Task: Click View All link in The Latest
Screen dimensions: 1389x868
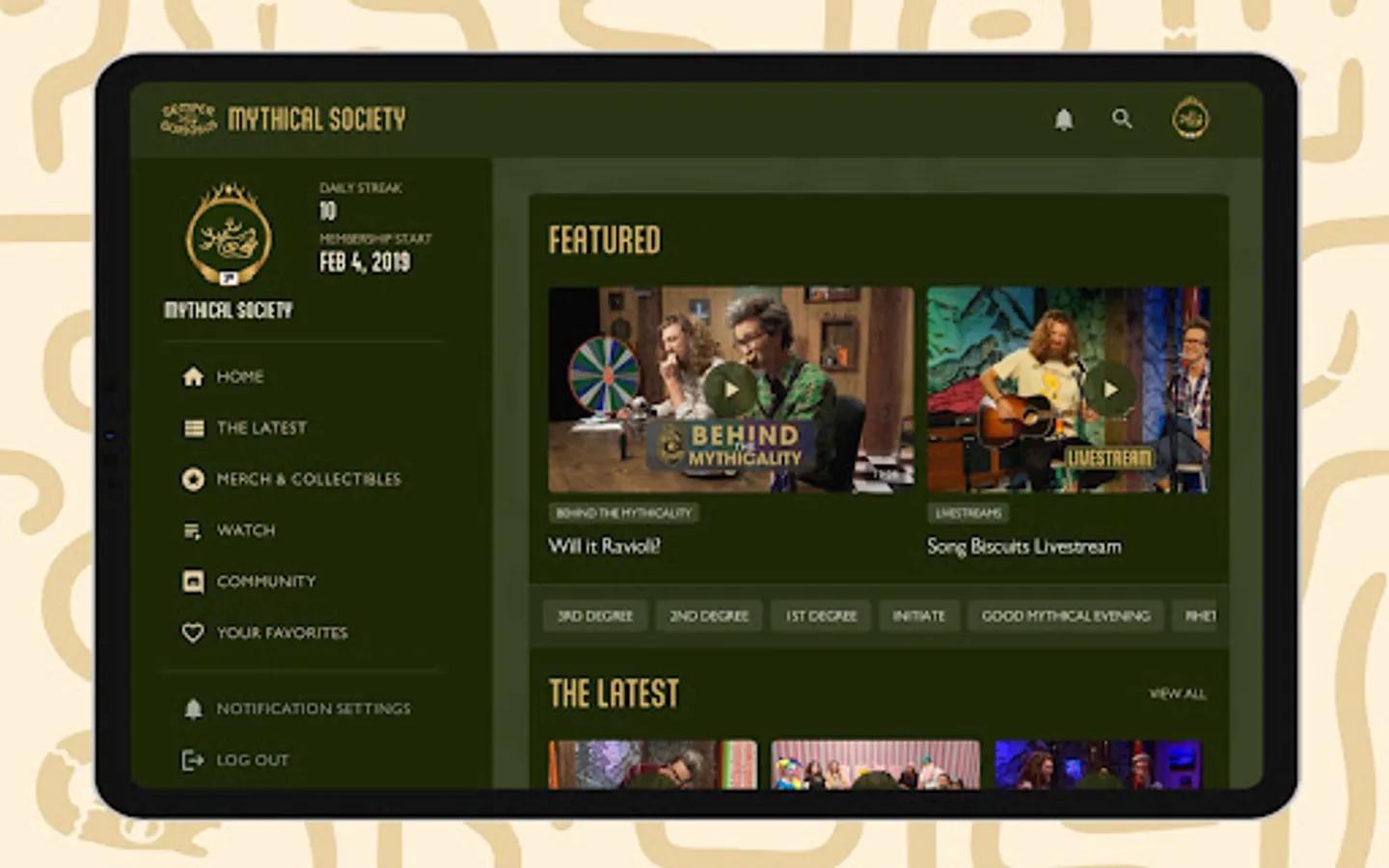Action: pyautogui.click(x=1177, y=693)
